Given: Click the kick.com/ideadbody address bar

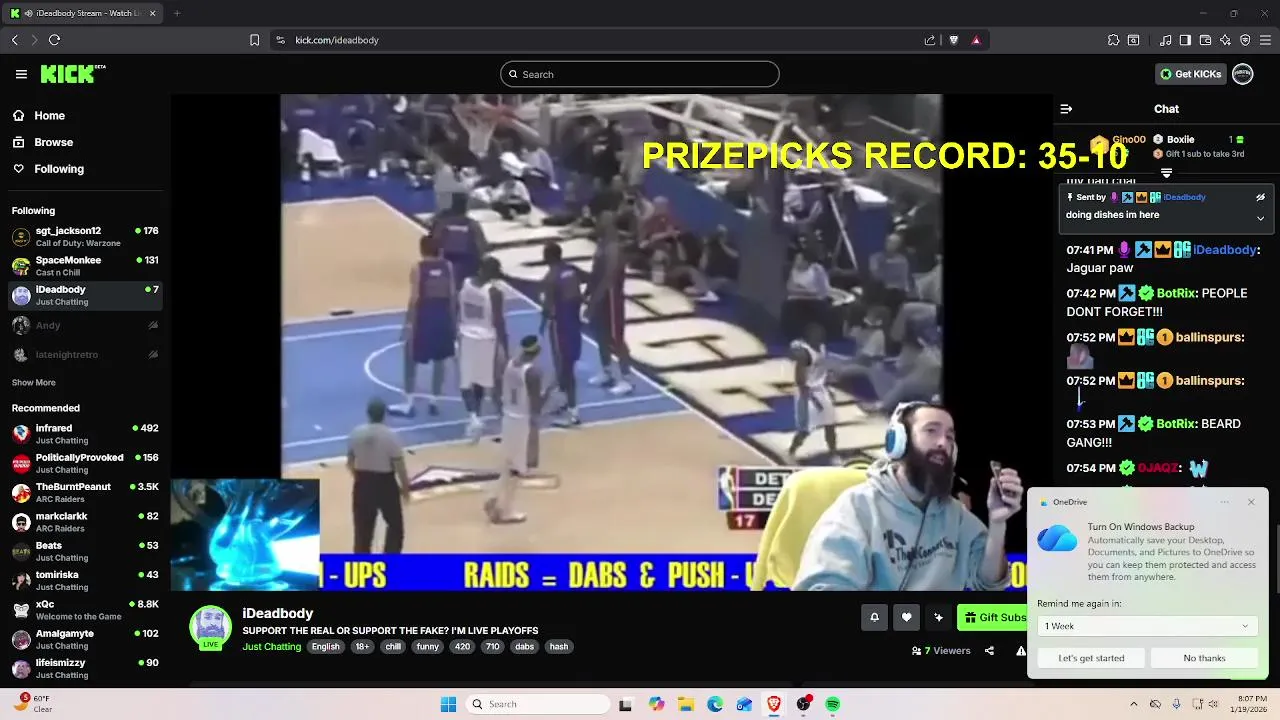Looking at the screenshot, I should pyautogui.click(x=600, y=40).
